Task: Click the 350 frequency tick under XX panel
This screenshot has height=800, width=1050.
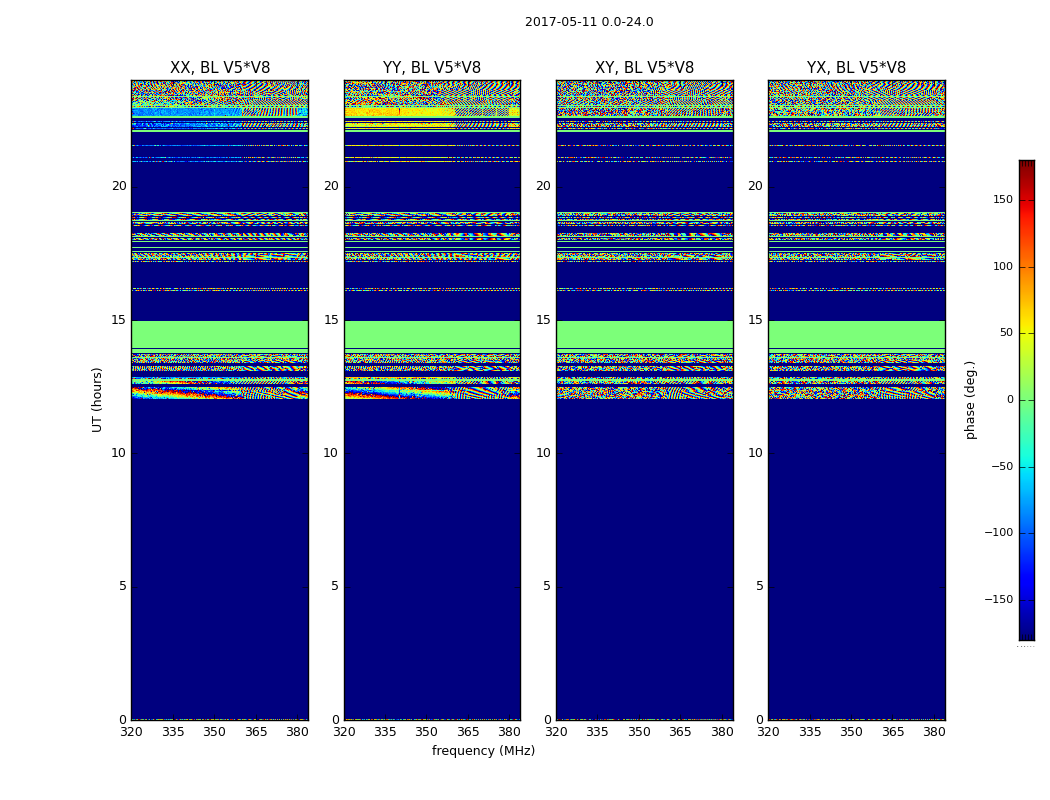Action: (214, 732)
